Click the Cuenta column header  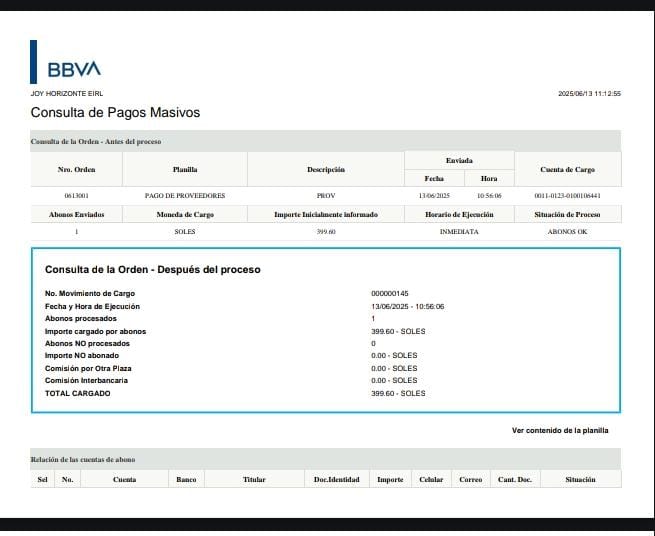pyautogui.click(x=124, y=480)
